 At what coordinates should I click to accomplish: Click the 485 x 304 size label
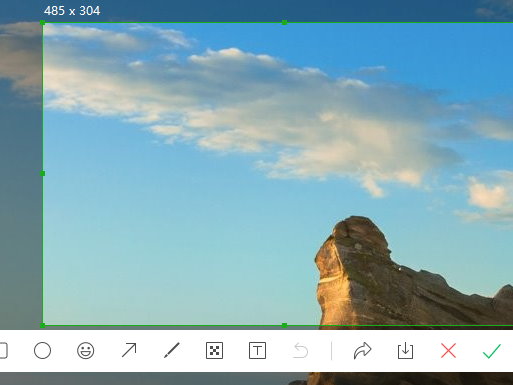coord(72,11)
